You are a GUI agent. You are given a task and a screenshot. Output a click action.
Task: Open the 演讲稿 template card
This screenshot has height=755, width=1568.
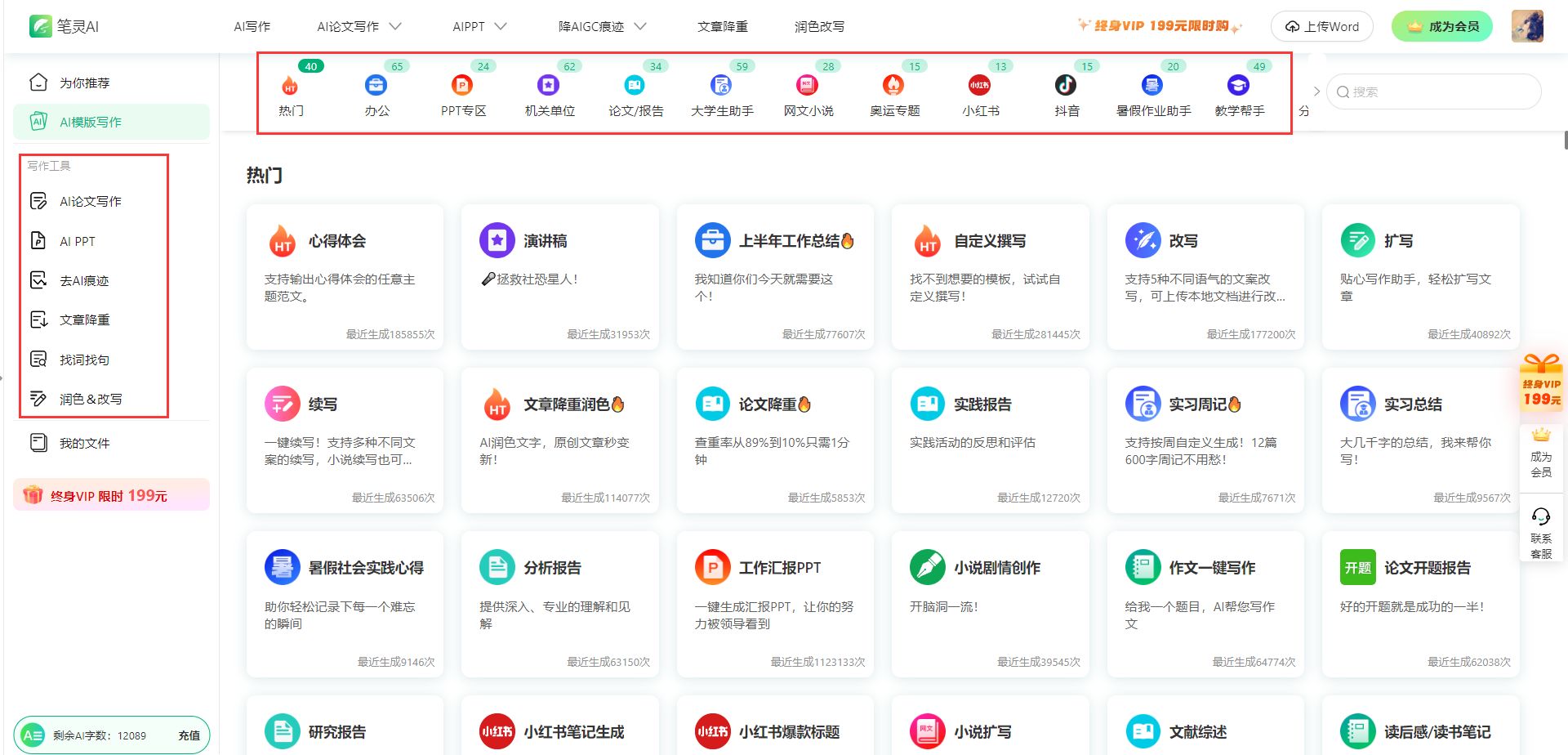[x=560, y=277]
